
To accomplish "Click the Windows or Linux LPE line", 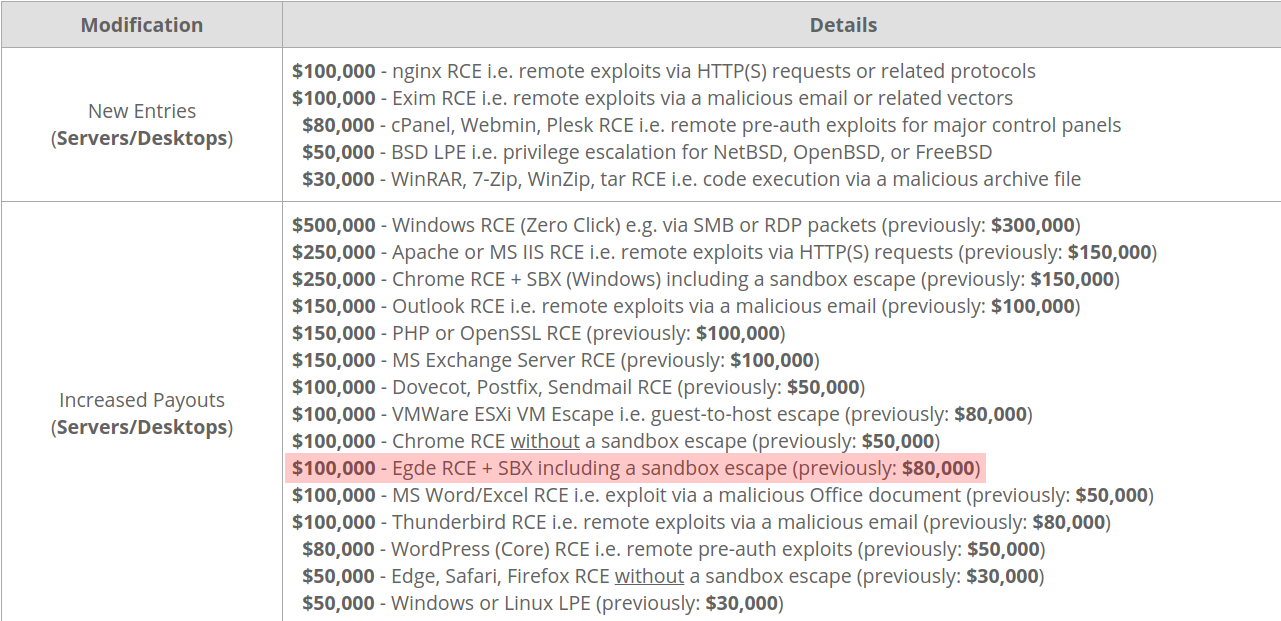I will (543, 603).
